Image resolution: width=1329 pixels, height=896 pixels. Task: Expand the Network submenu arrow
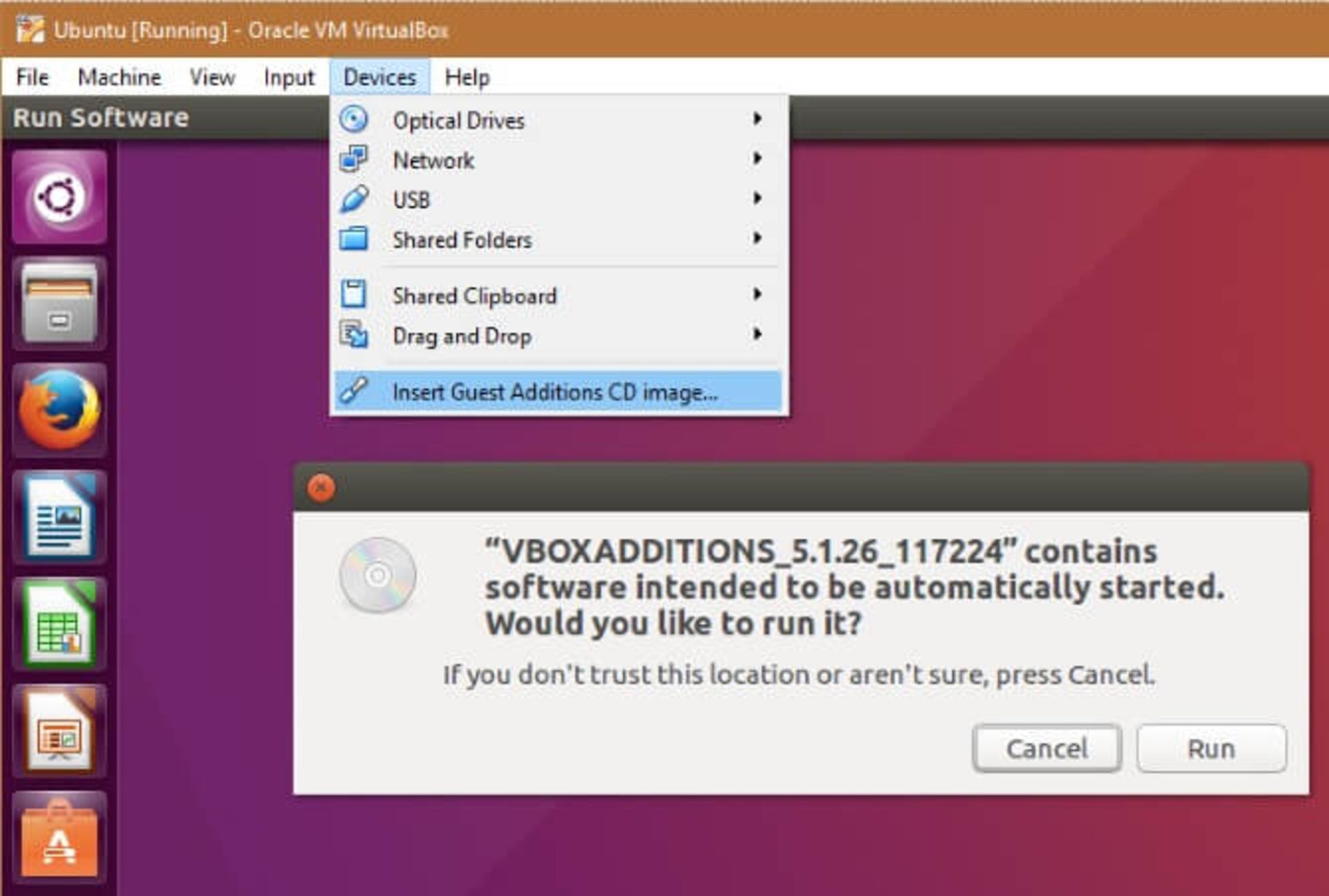click(758, 158)
